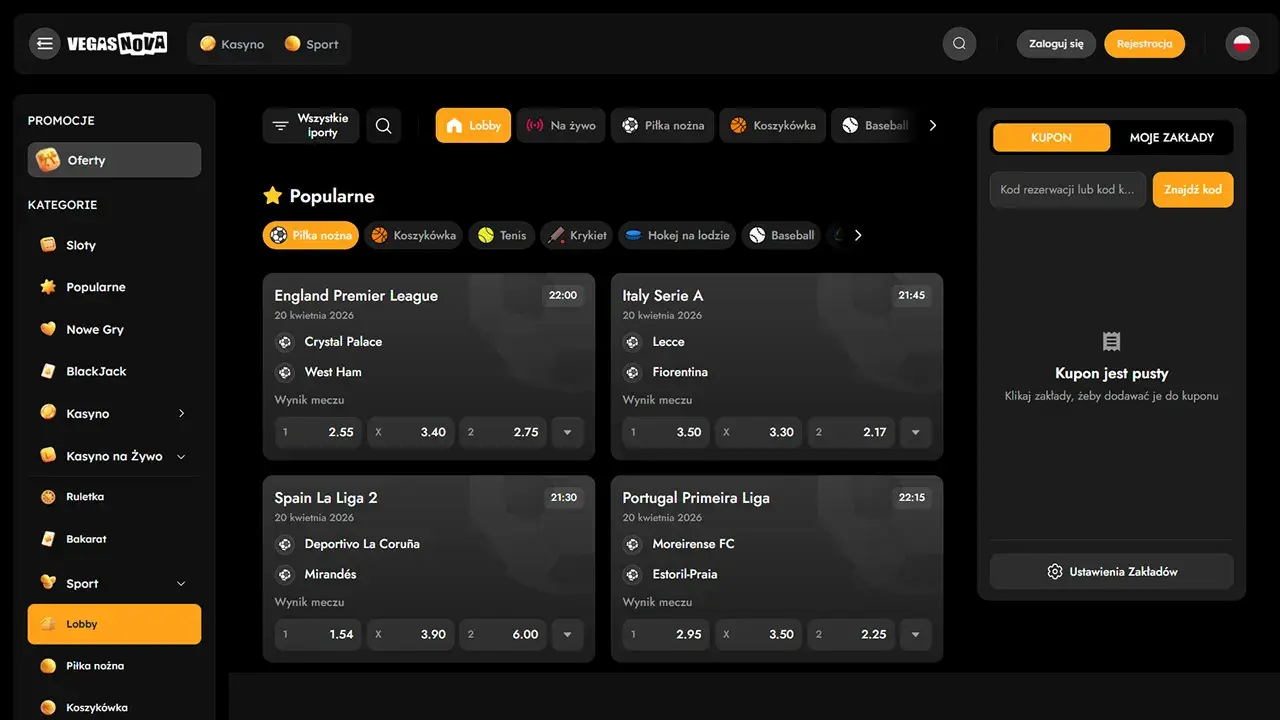
Task: Click the sports search magnifier icon
Action: [383, 126]
